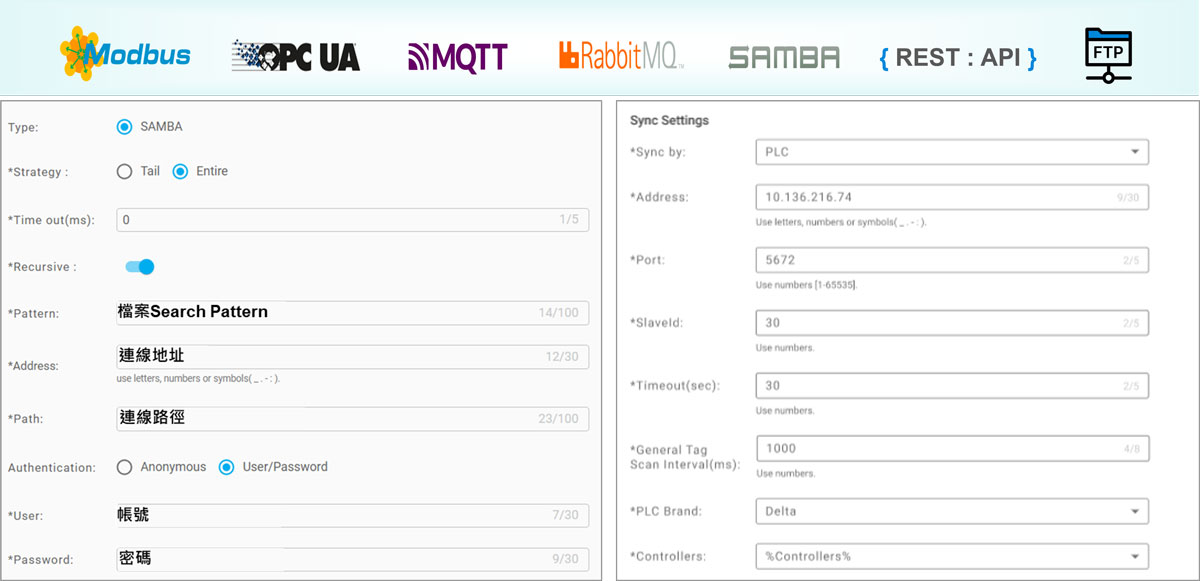Choose the Tail strategy option

pyautogui.click(x=124, y=171)
